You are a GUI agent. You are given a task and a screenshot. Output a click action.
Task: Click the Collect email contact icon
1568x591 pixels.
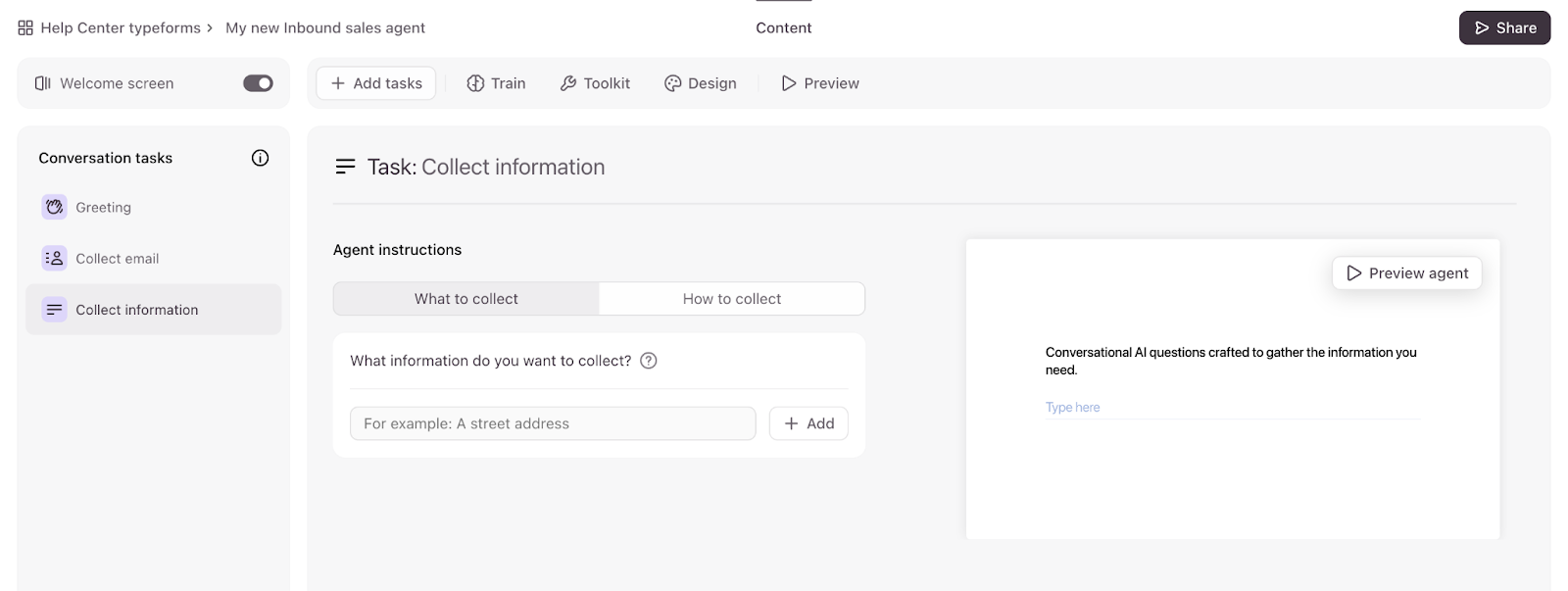(x=54, y=259)
